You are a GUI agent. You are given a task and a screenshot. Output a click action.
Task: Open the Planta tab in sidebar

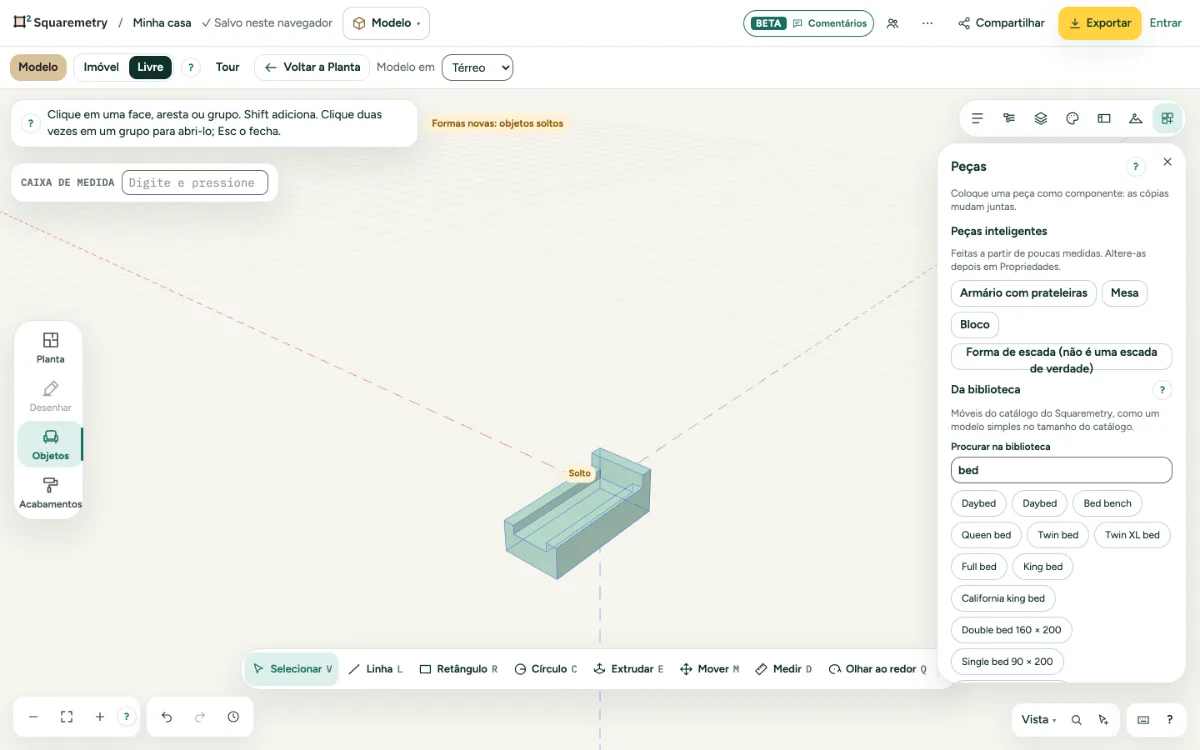(50, 348)
